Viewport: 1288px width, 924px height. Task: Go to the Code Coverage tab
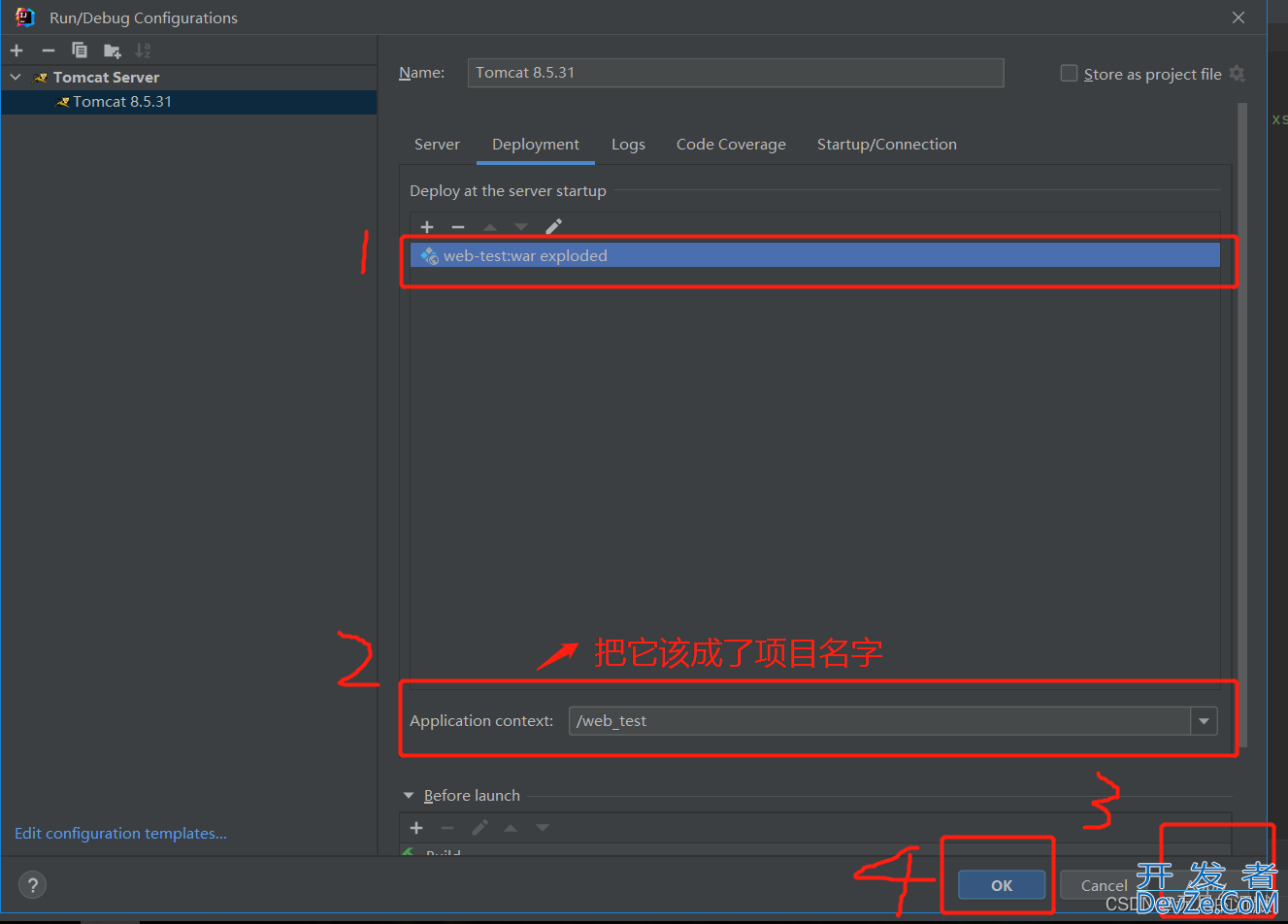tap(731, 145)
